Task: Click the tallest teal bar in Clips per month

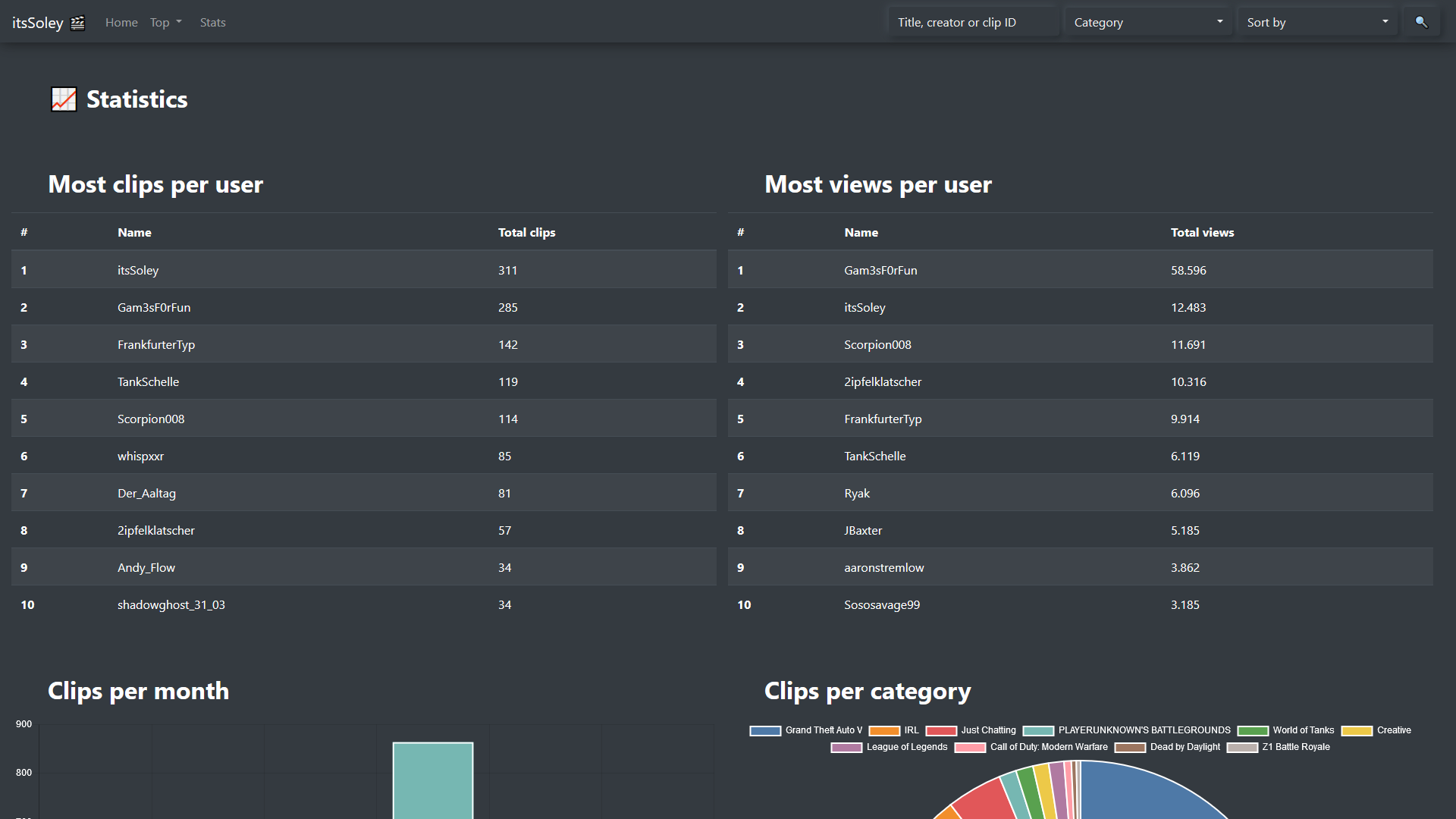Action: 433,780
